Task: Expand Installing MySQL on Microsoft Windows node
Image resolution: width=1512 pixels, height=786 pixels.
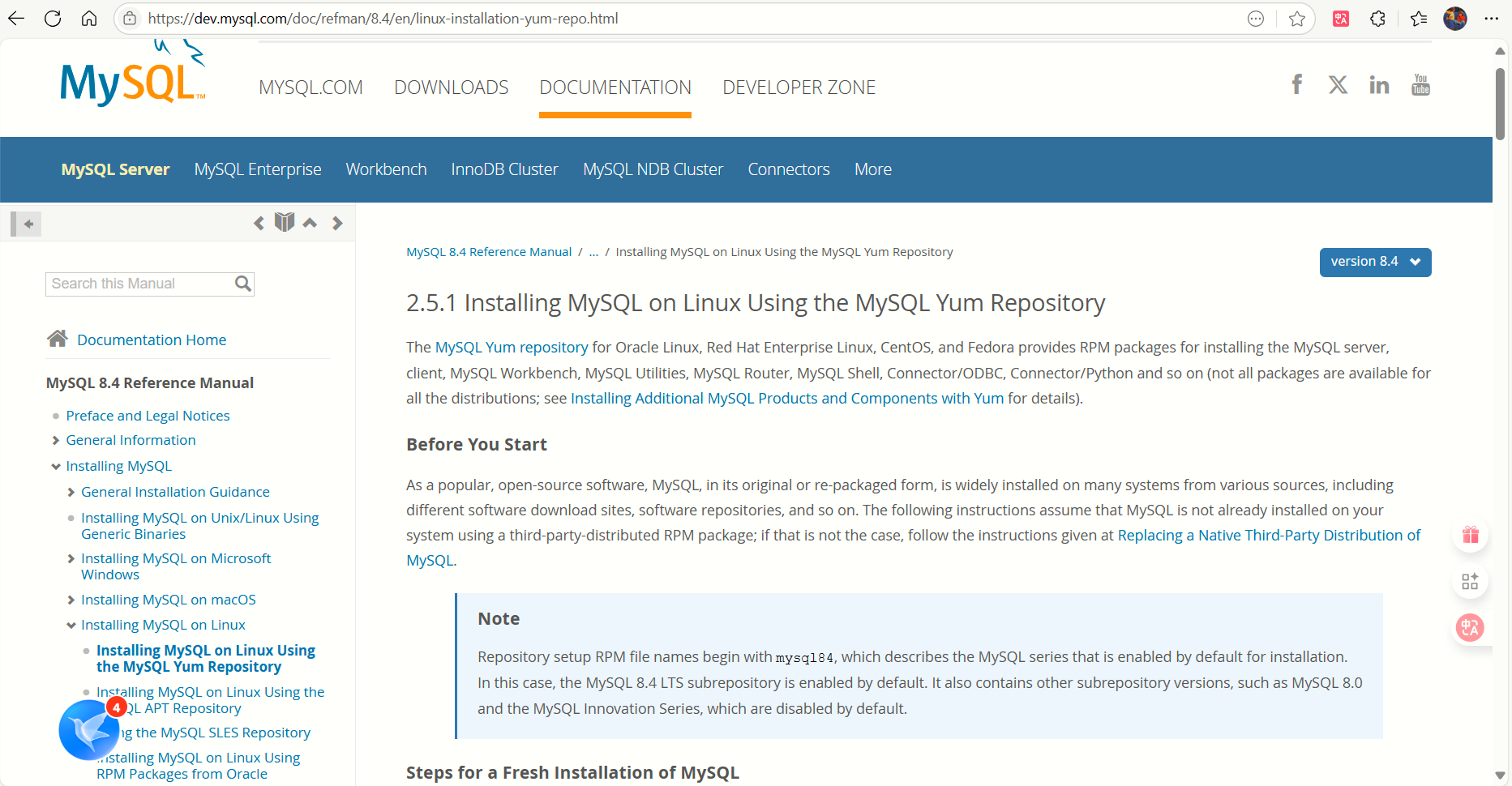Action: point(71,558)
